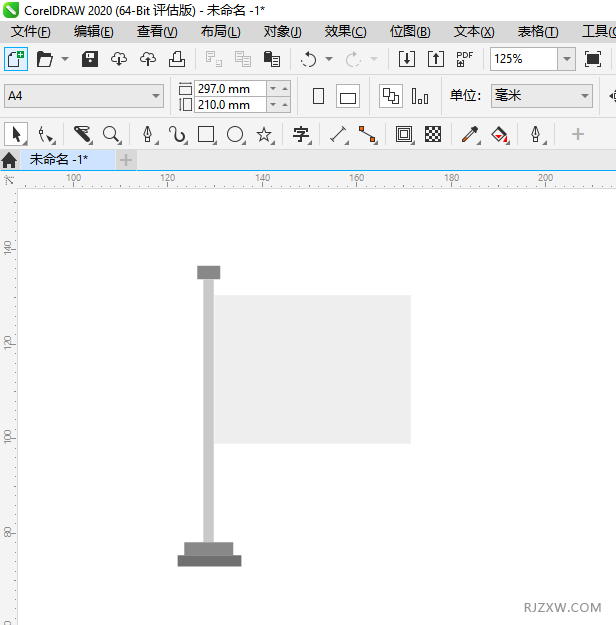
Task: Set landscape page orientation
Action: click(x=348, y=96)
